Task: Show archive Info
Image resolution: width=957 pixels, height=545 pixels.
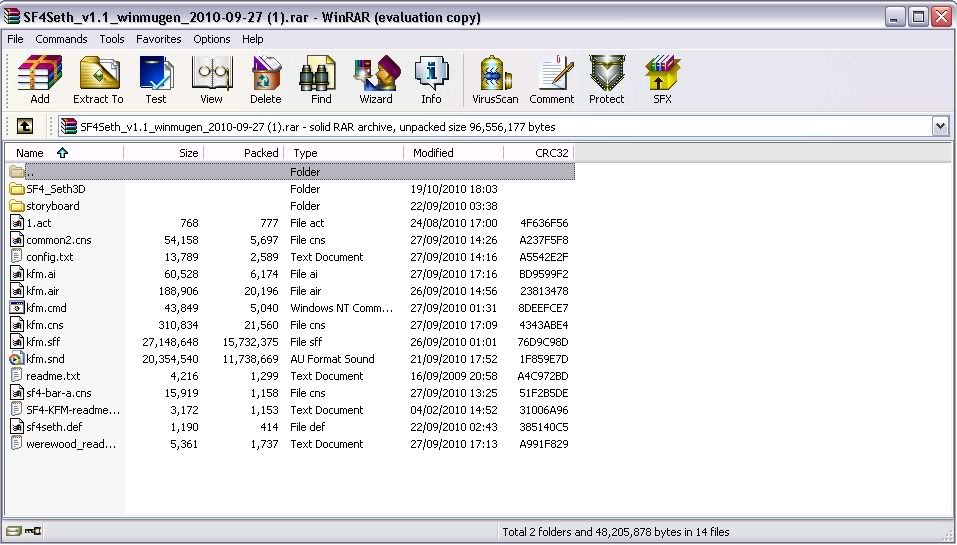Action: tap(431, 79)
